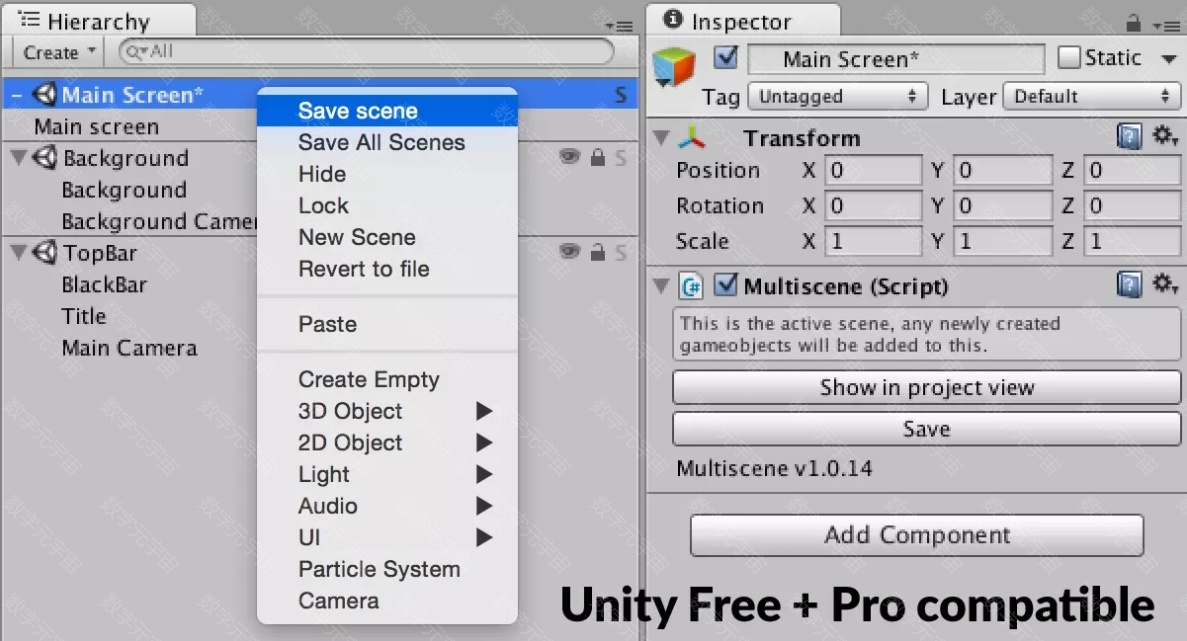Collapse the TopBar scene in Hierarchy

click(19, 252)
